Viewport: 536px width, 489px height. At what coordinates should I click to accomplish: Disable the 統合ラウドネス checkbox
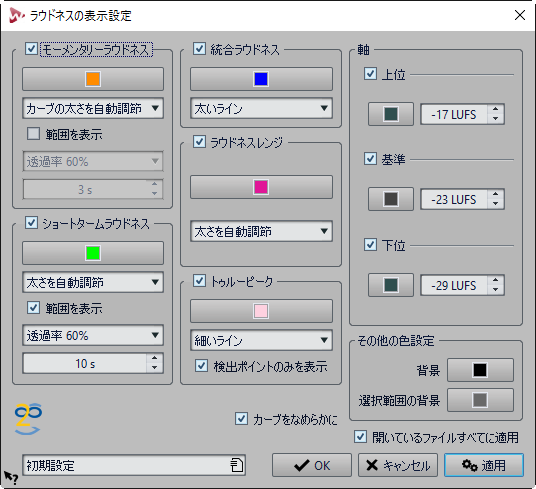click(200, 49)
